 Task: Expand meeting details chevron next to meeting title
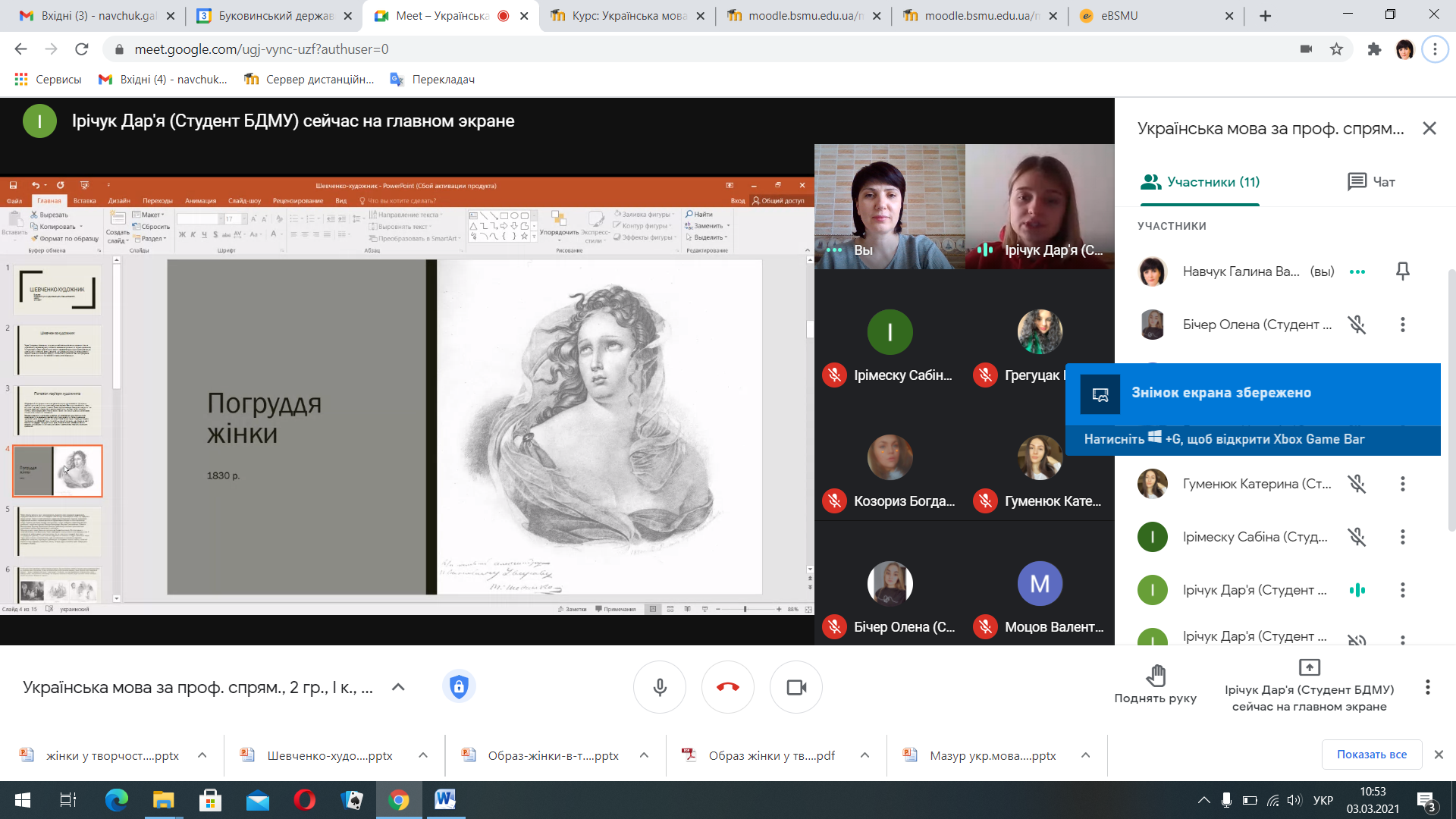click(x=398, y=687)
